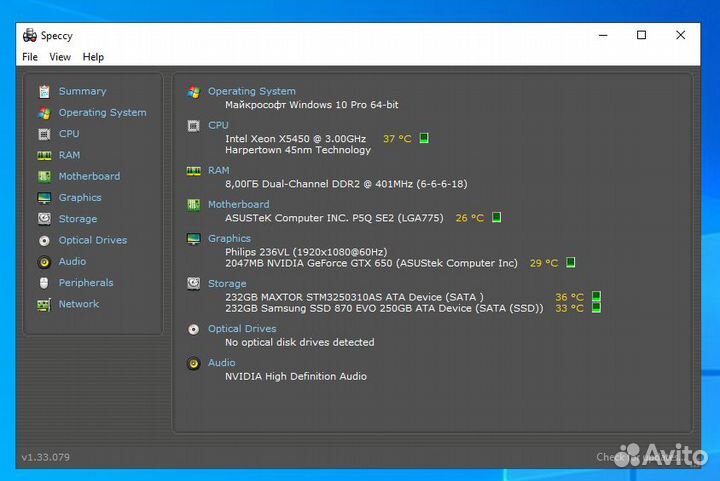
Task: Click NVIDIA High Definition Audio text
Action: click(296, 376)
